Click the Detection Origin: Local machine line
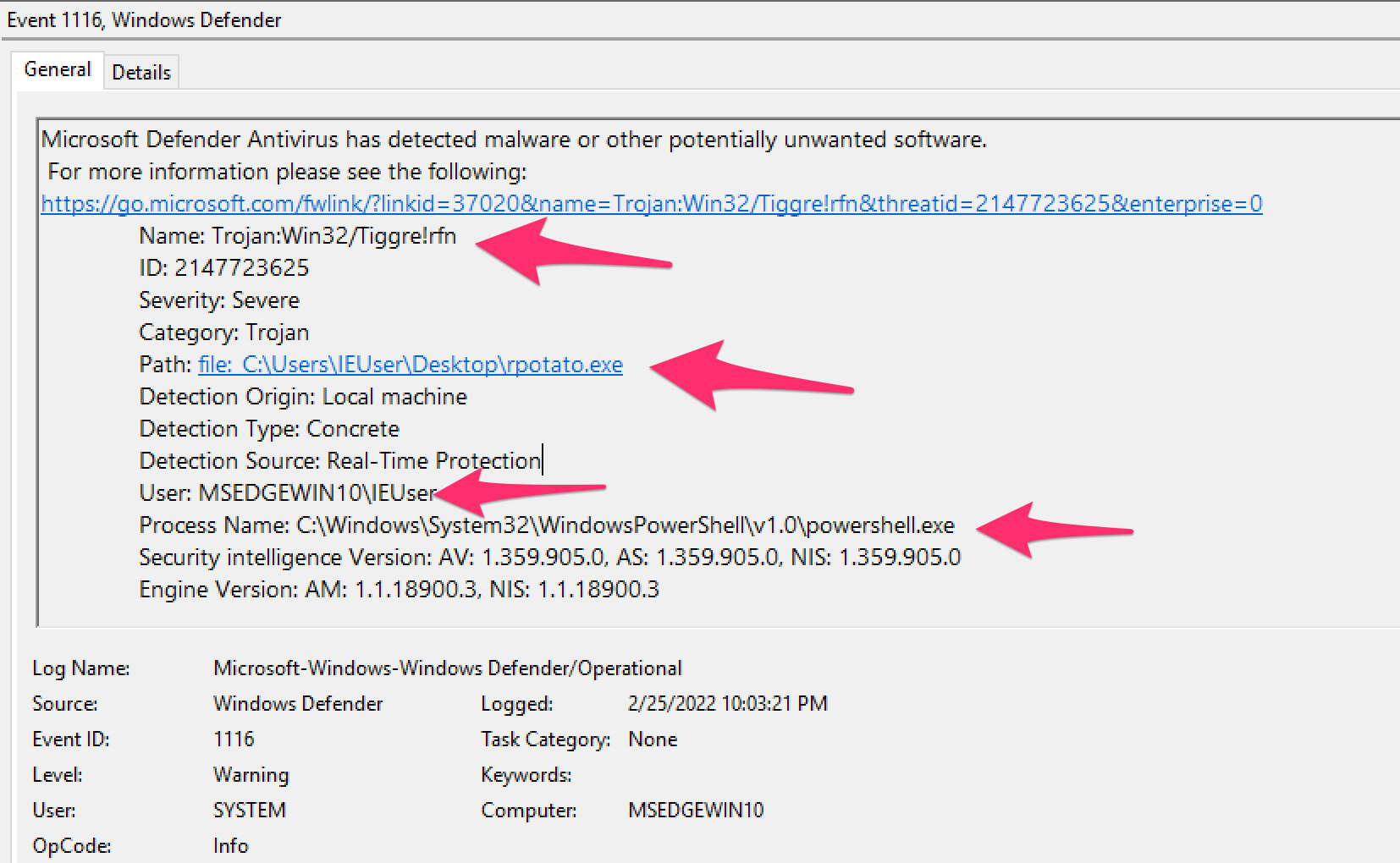 click(302, 396)
